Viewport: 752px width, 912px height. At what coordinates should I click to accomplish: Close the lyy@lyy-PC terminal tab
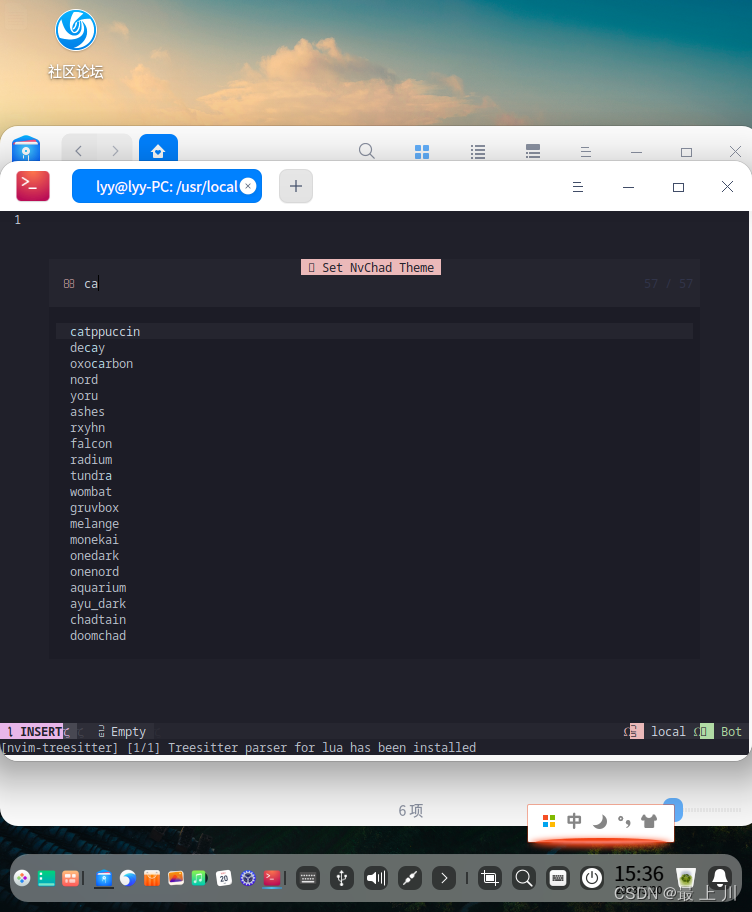click(x=248, y=187)
